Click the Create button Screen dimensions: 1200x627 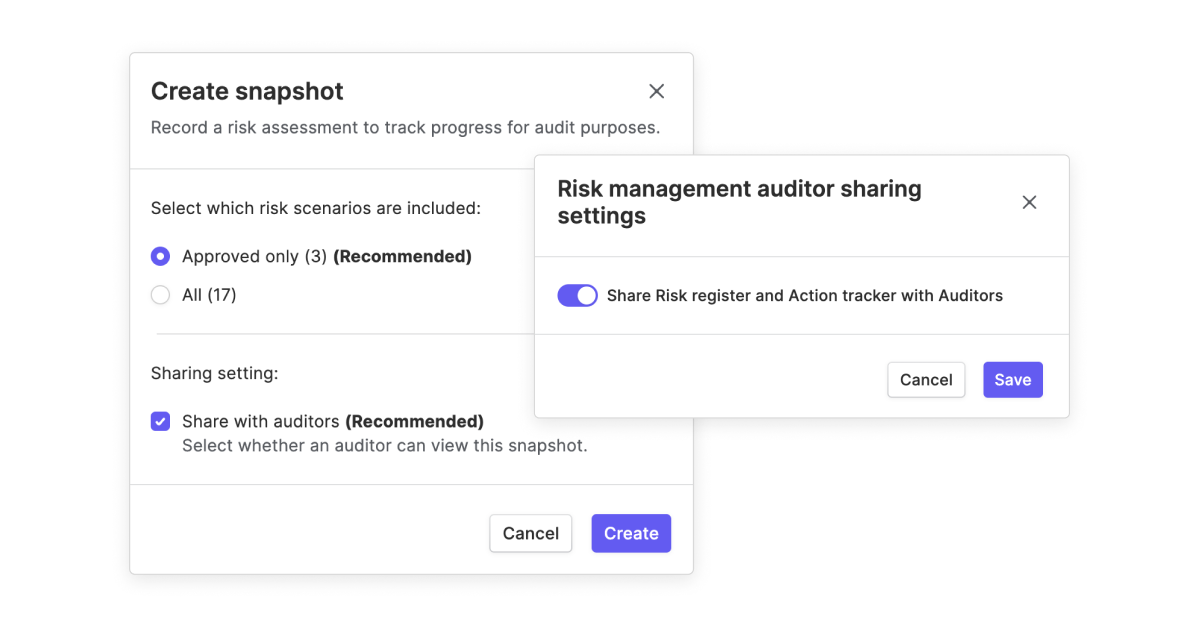[x=631, y=533]
